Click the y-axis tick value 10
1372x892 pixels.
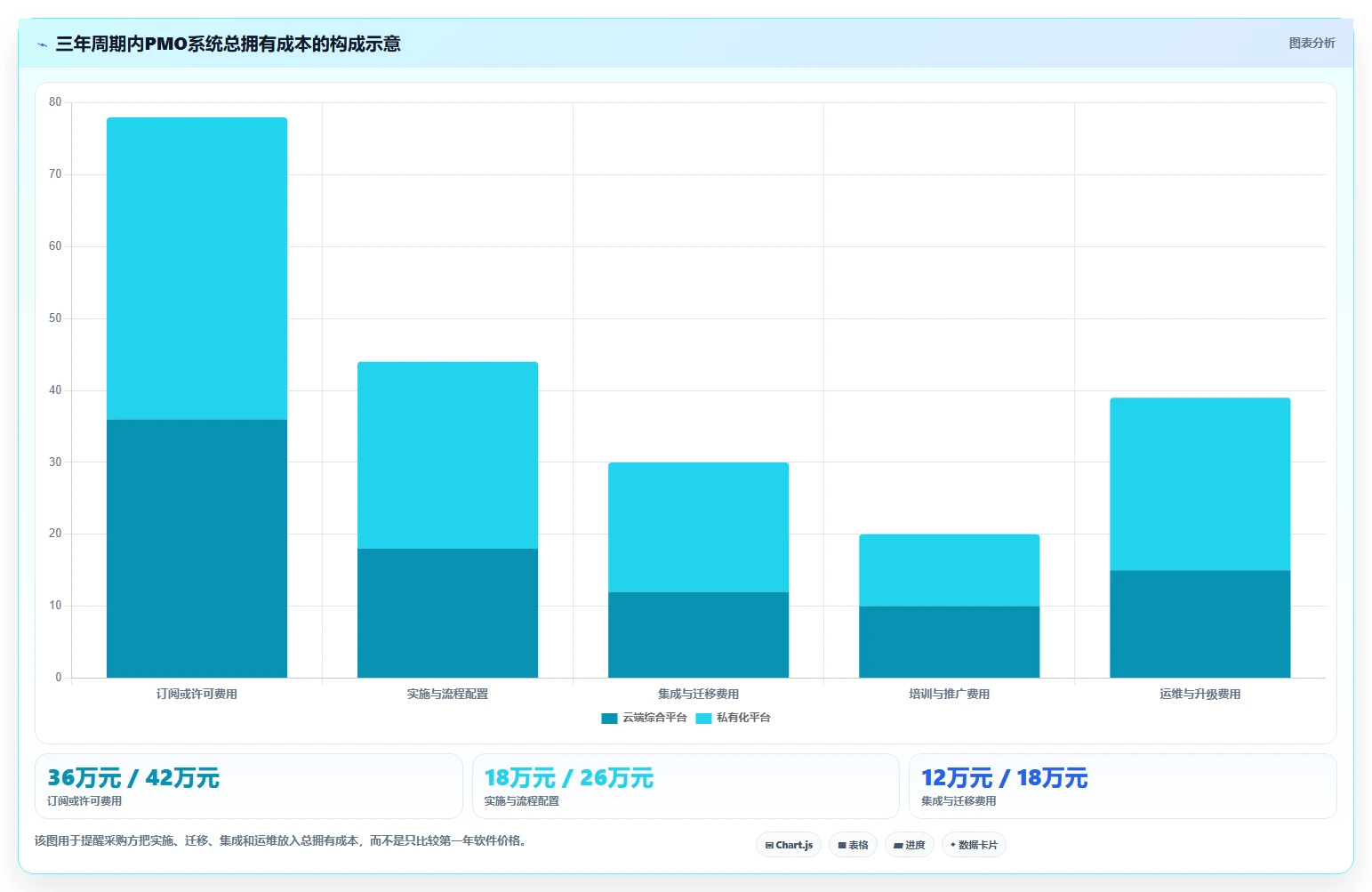[x=55, y=606]
